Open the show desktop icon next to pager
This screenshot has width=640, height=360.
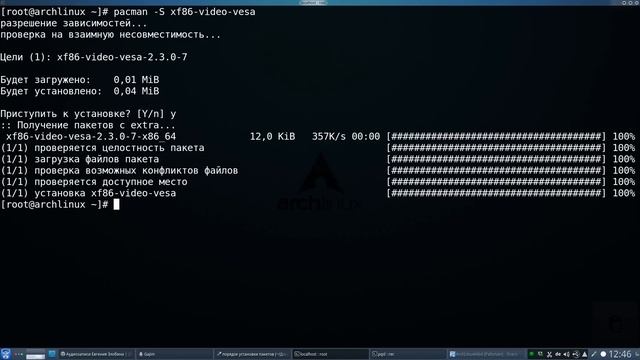tap(52, 354)
